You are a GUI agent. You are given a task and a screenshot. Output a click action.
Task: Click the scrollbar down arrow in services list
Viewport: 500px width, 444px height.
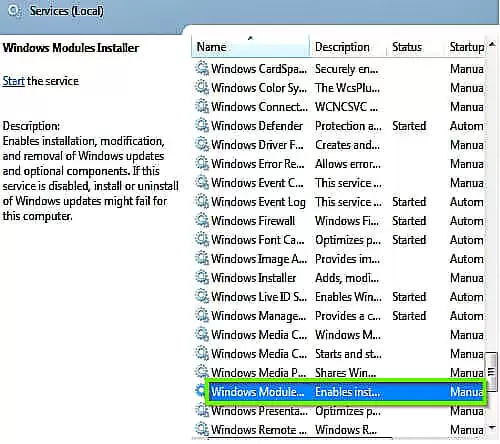click(492, 427)
